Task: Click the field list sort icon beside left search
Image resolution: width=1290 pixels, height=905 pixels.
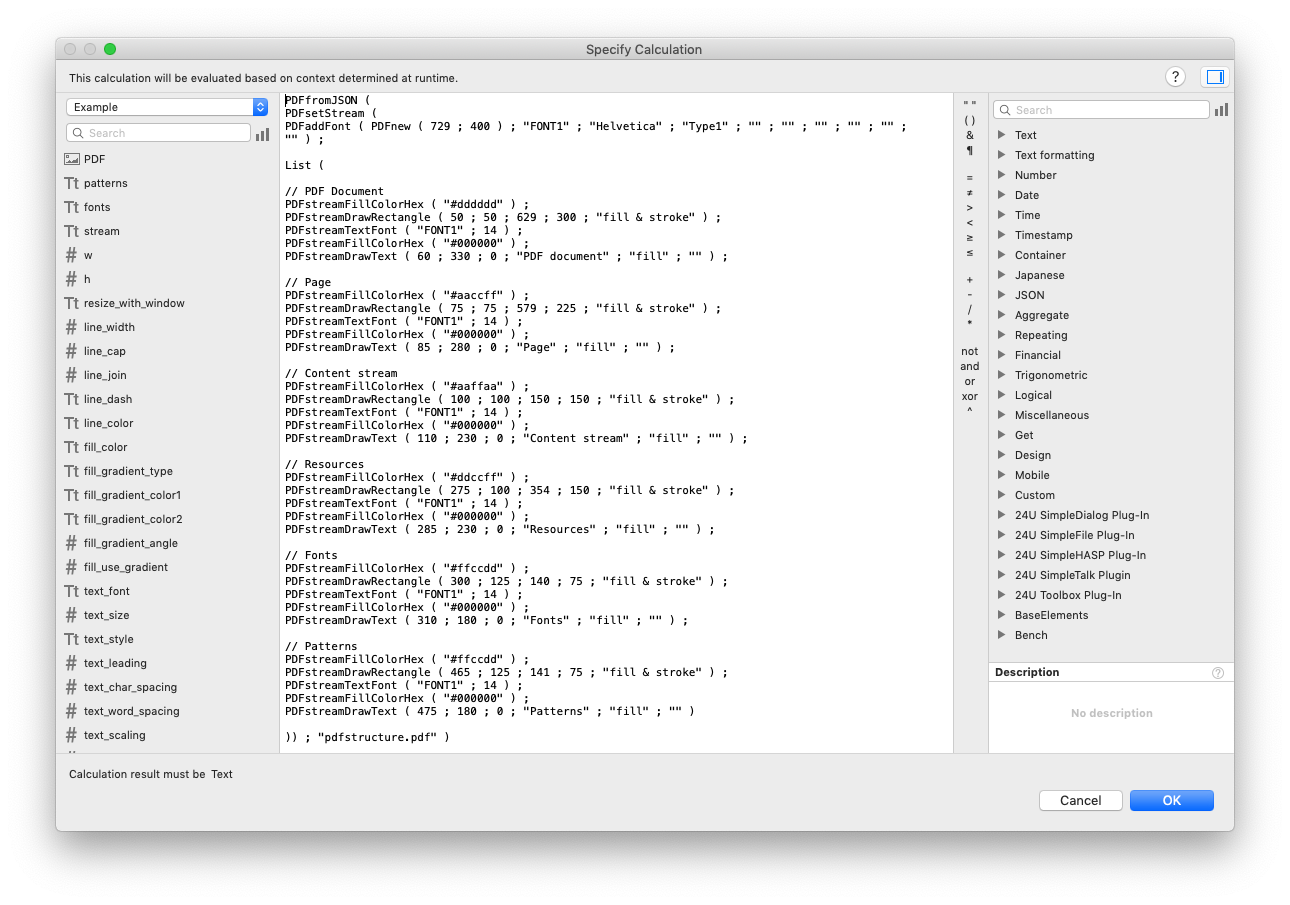Action: tap(262, 133)
